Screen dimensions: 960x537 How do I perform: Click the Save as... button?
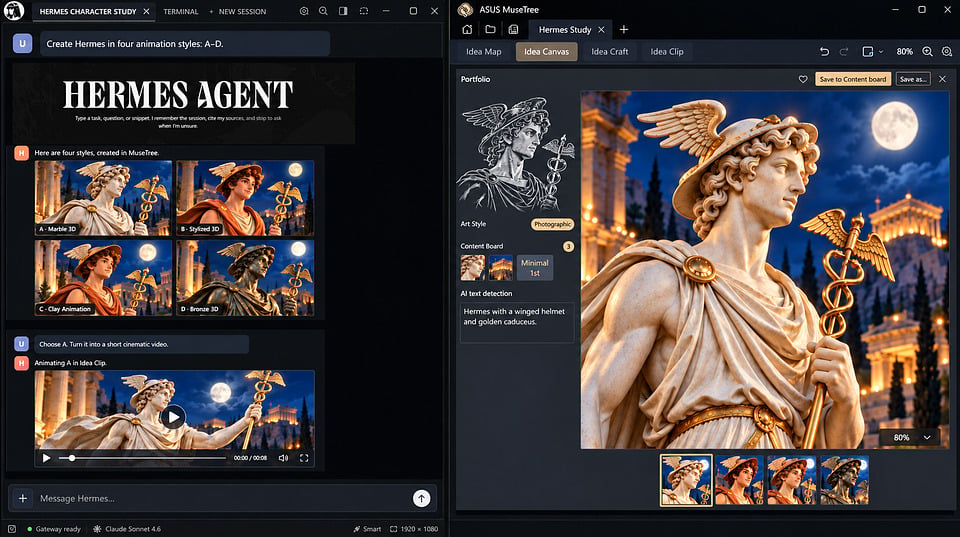click(x=913, y=79)
